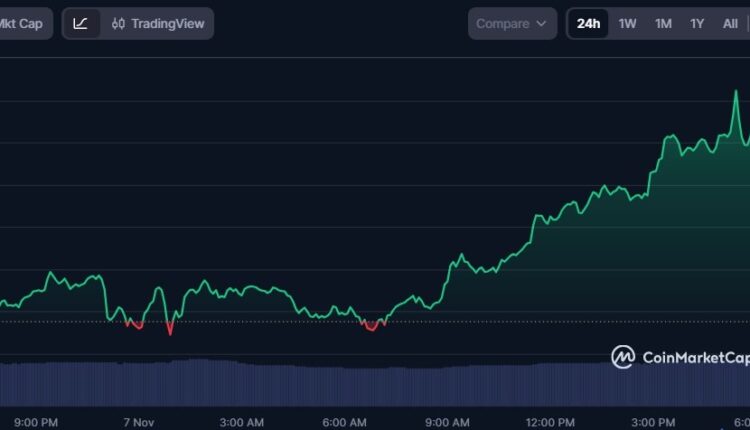
Task: Switch chart range to 1M
Action: click(663, 23)
